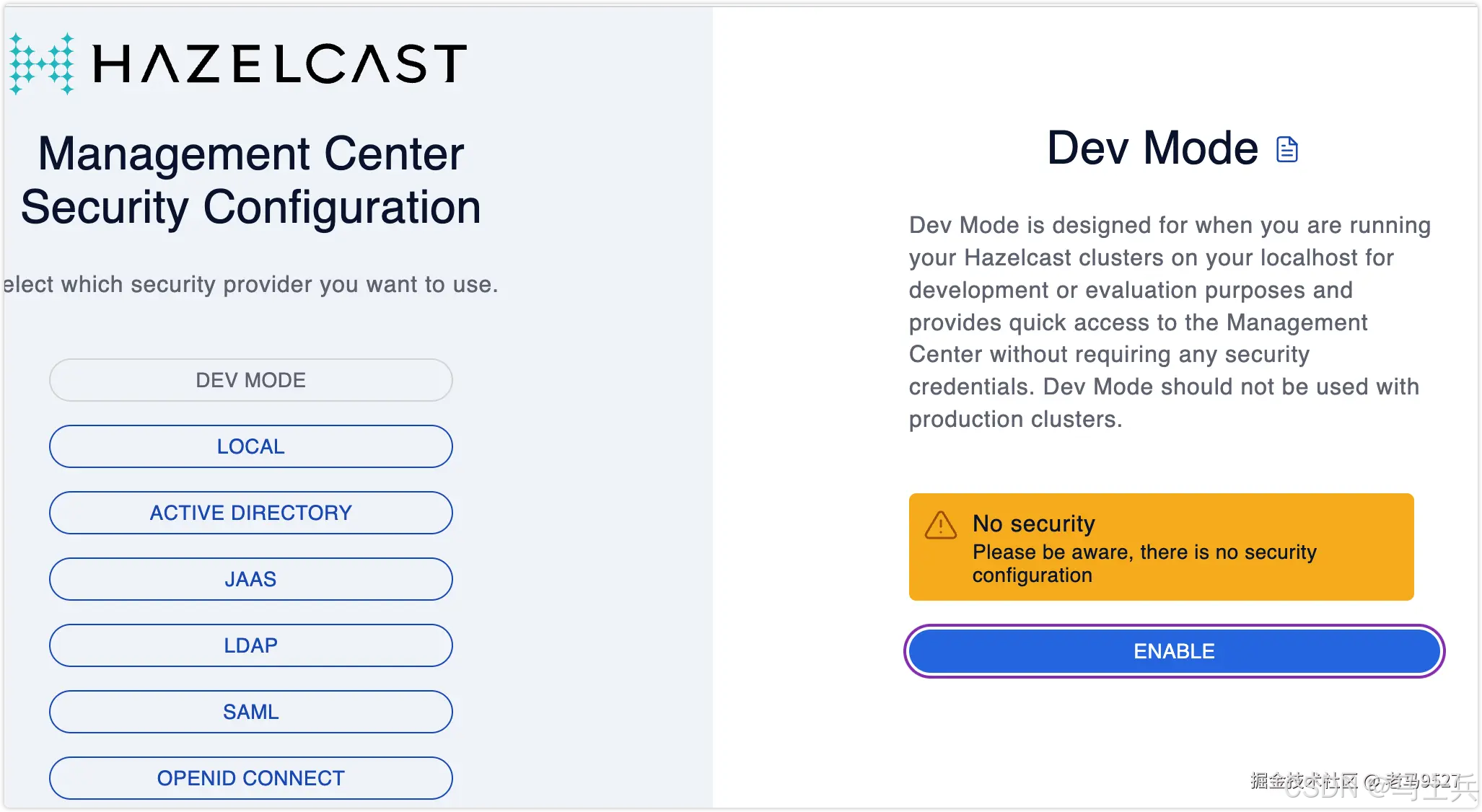The width and height of the screenshot is (1482, 812).
Task: Click the No security bold label
Action: coord(1033,524)
